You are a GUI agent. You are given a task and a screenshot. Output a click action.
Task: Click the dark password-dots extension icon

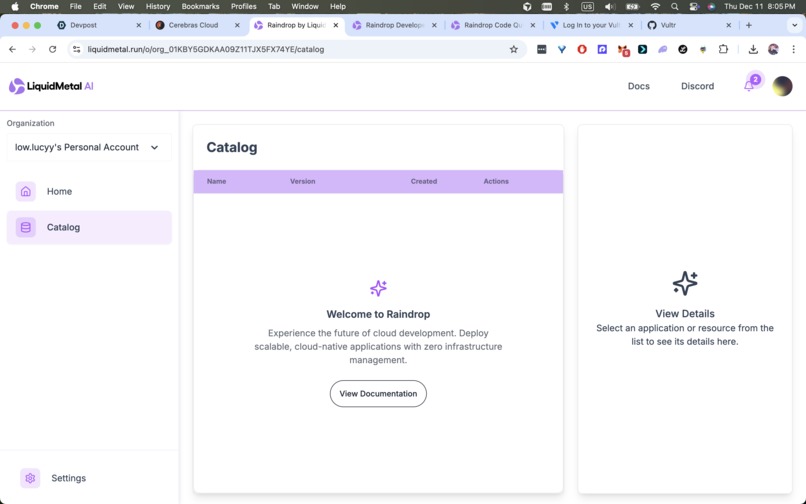coord(541,49)
